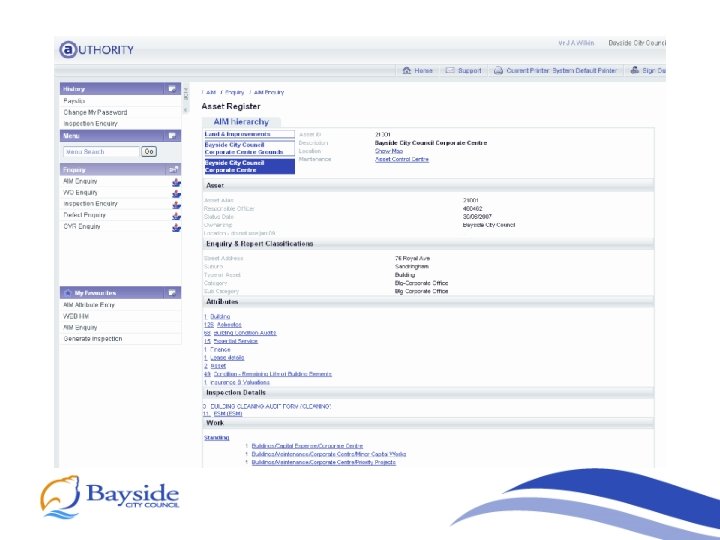Select Land & Improvements hierarchy node
Image resolution: width=720 pixels, height=540 pixels.
tap(249, 134)
